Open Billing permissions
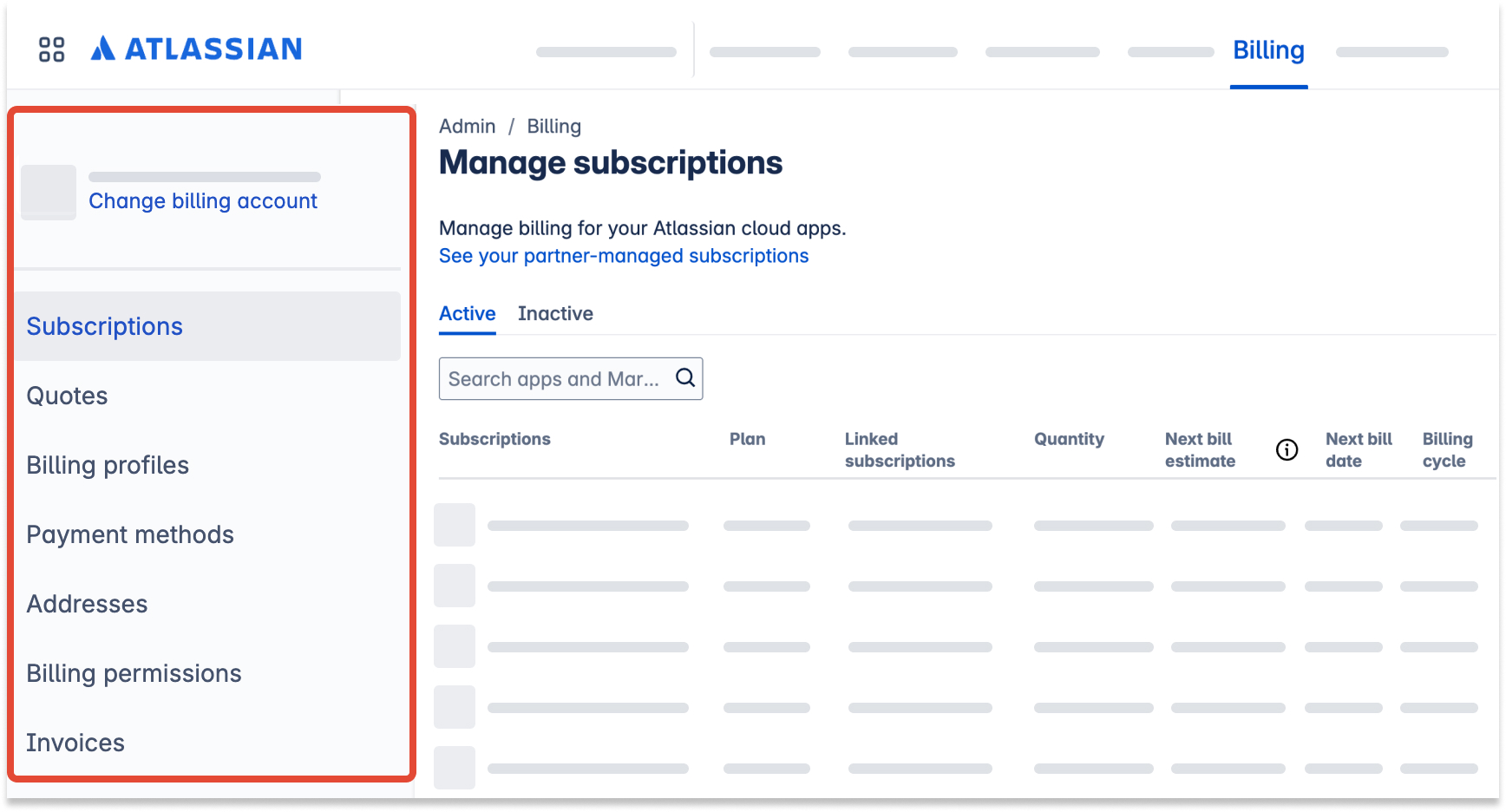This screenshot has height=812, width=1506. pyautogui.click(x=134, y=673)
